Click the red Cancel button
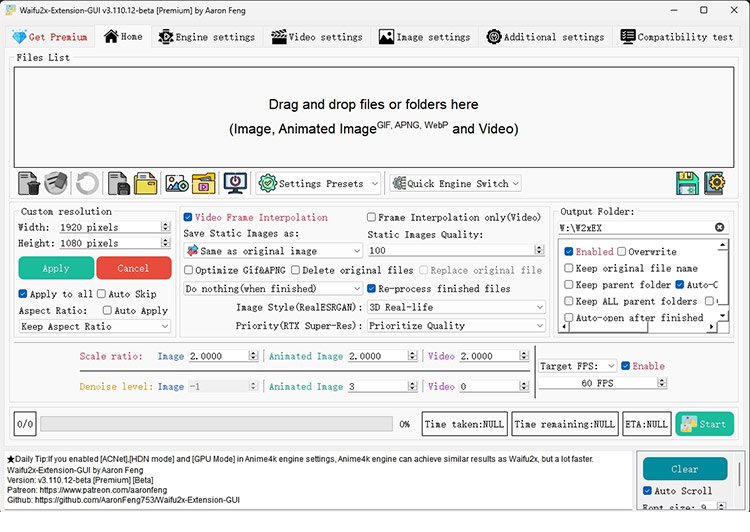750x532 pixels. coord(133,268)
